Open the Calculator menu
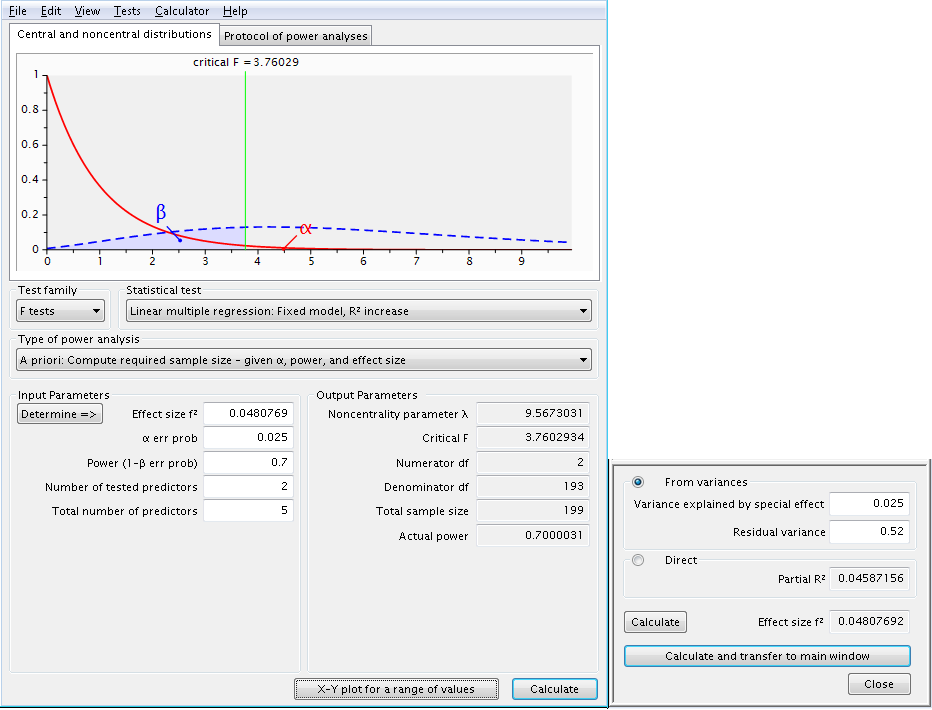 click(x=181, y=11)
